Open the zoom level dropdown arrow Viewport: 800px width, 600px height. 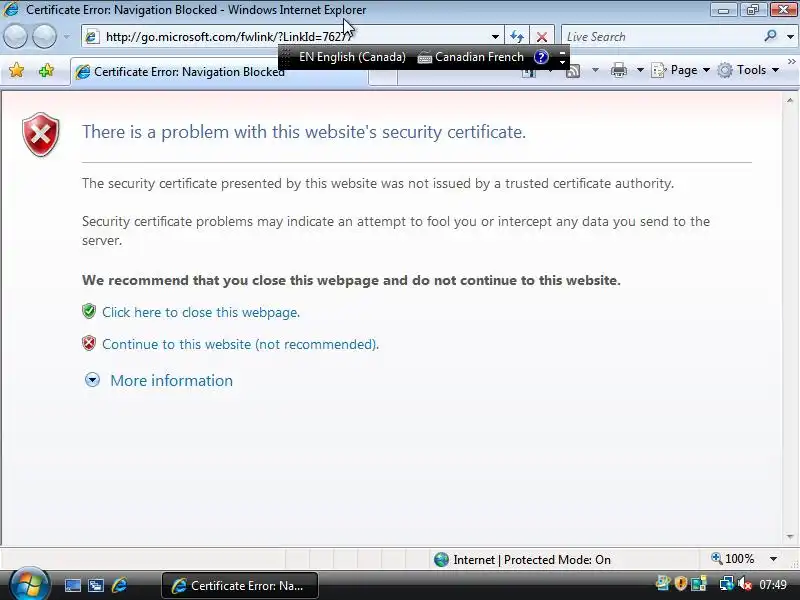click(x=773, y=559)
